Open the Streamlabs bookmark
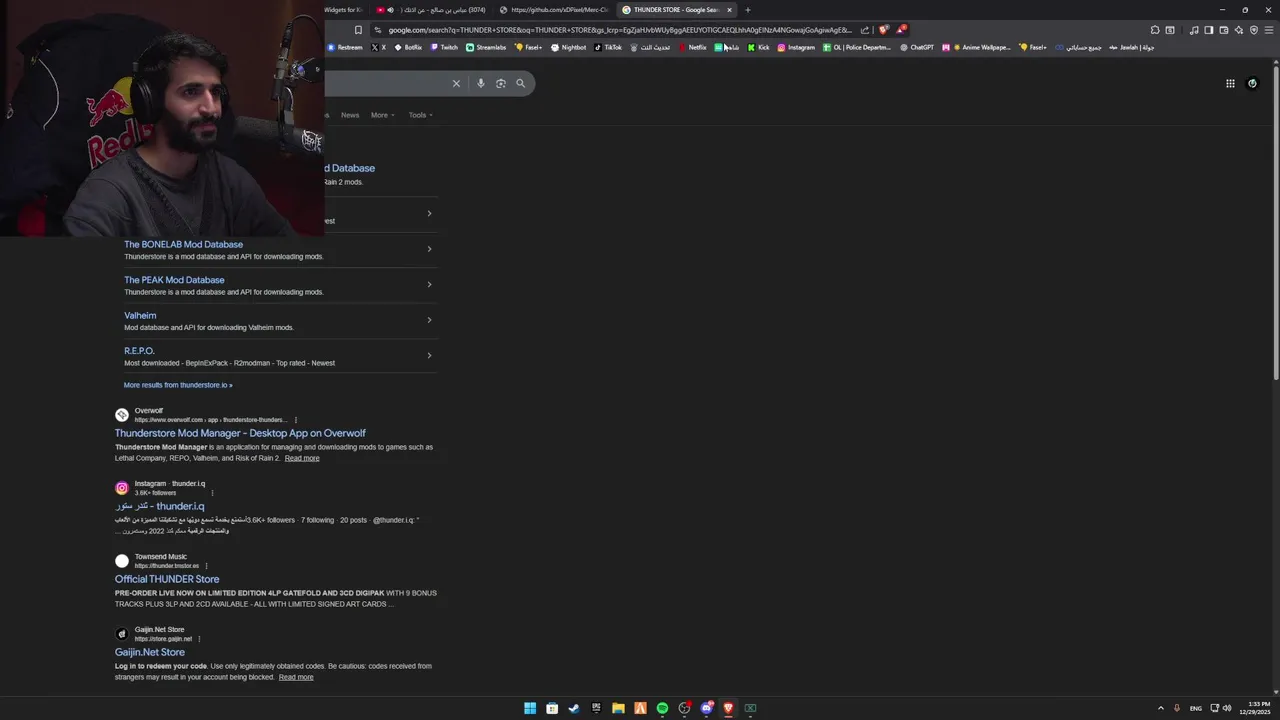 [486, 47]
